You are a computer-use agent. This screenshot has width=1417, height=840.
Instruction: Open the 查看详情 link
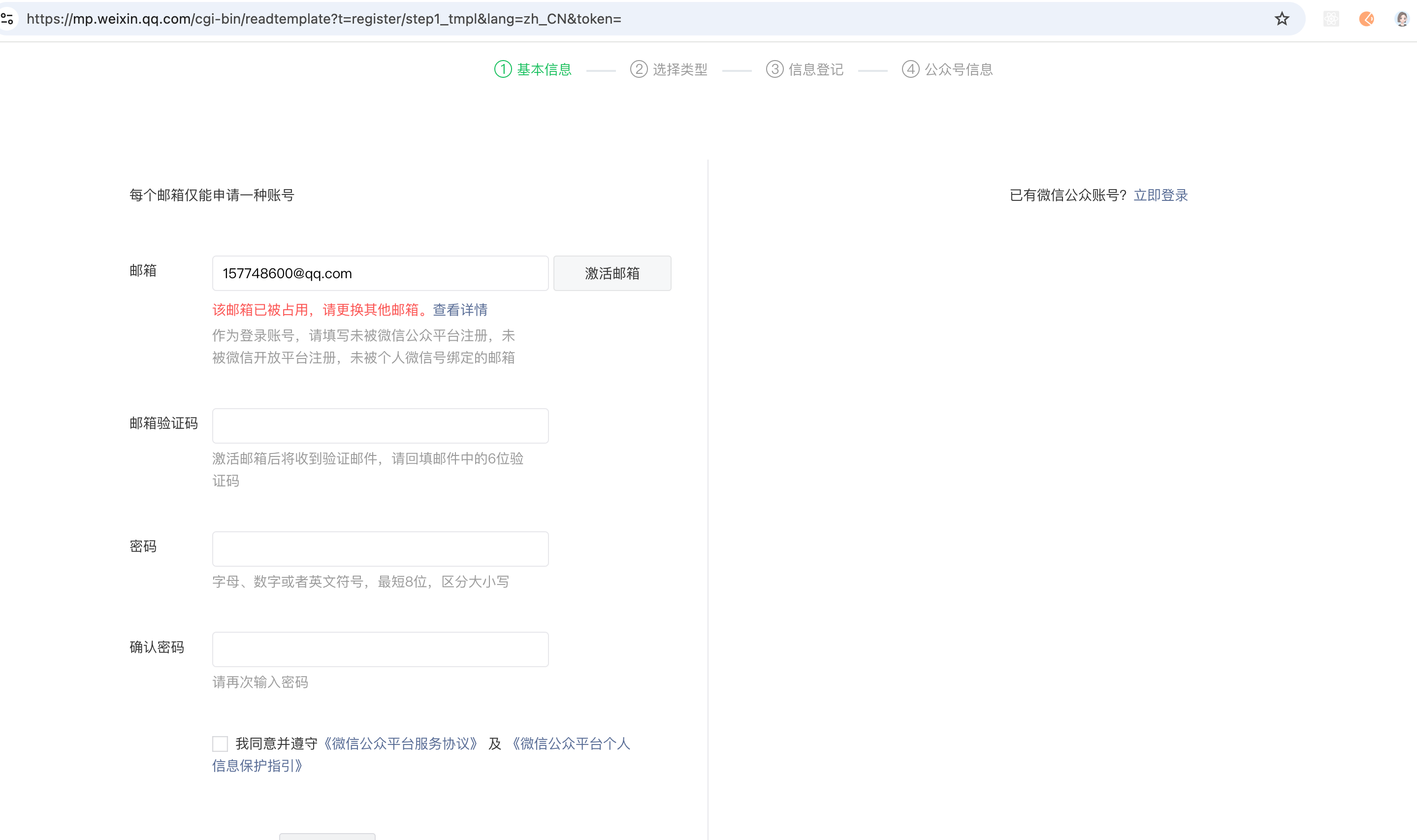tap(459, 310)
